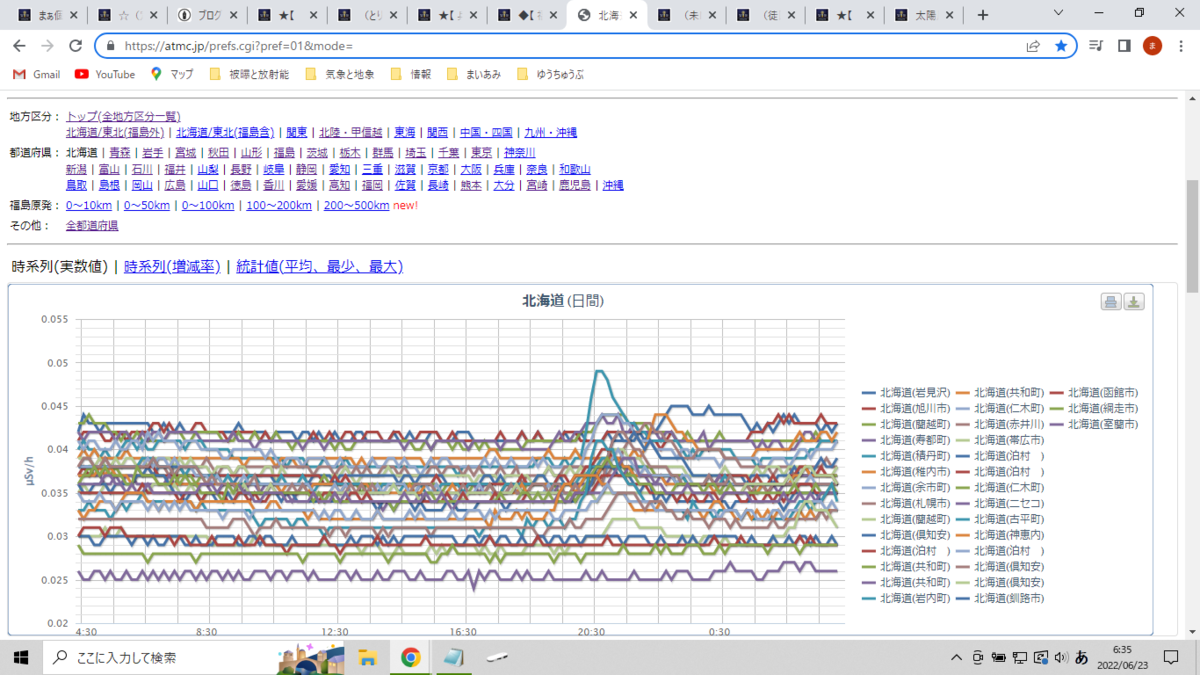This screenshot has width=1200, height=675.
Task: Toggle 北海道(函館市) series in legend
Action: point(1093,392)
